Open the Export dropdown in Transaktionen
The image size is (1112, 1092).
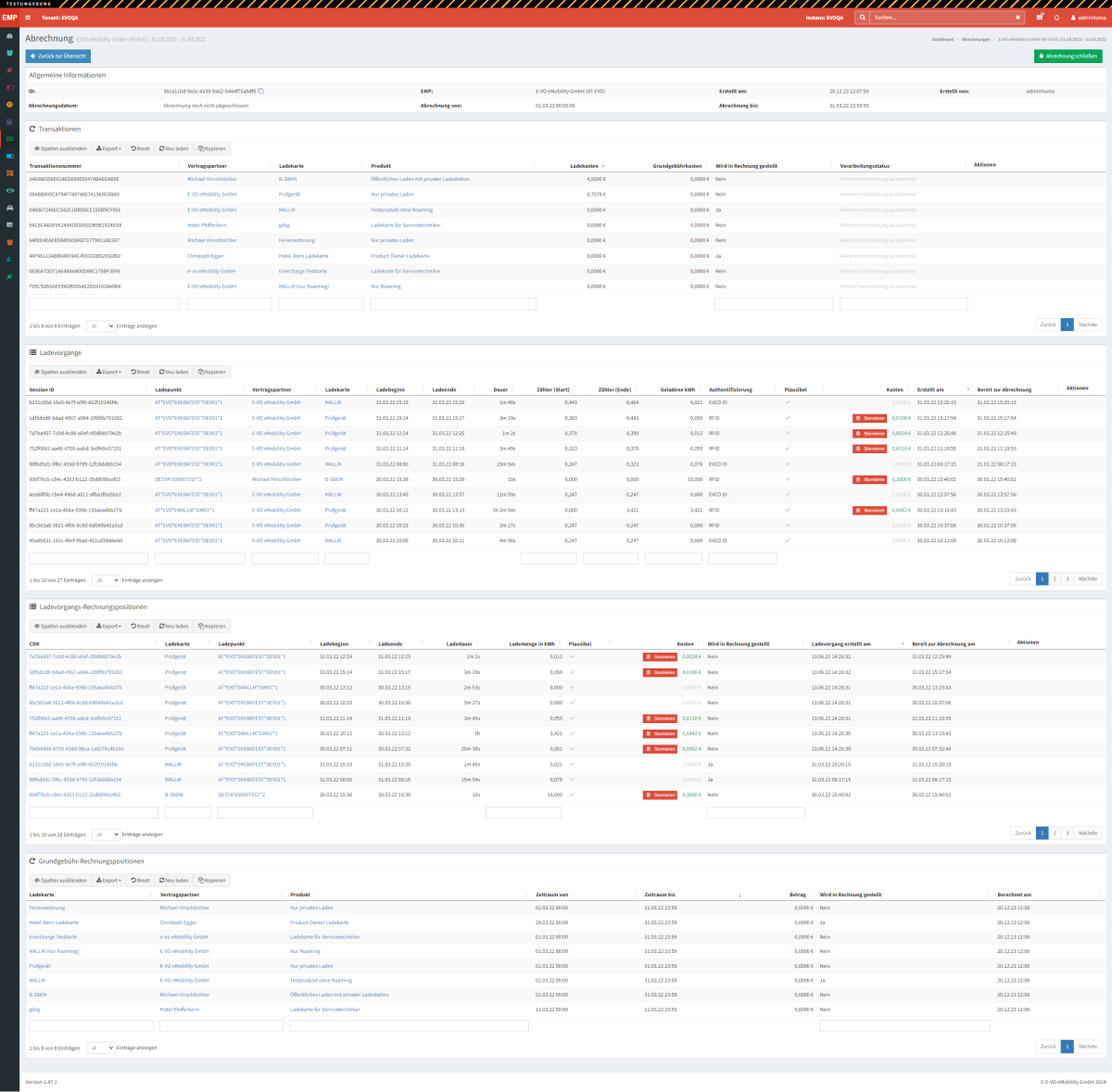point(108,148)
